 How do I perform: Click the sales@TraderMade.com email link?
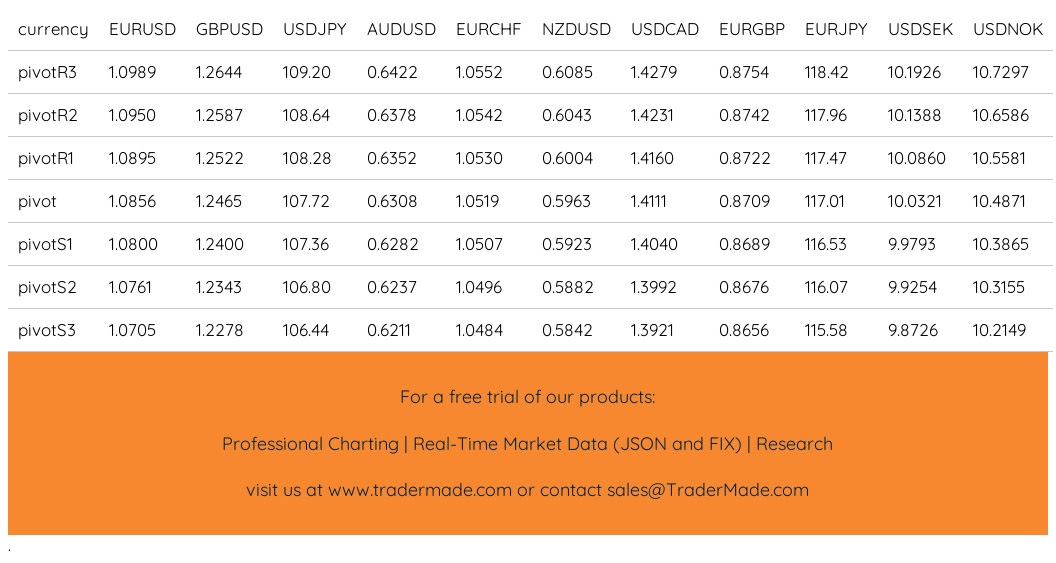tap(708, 490)
